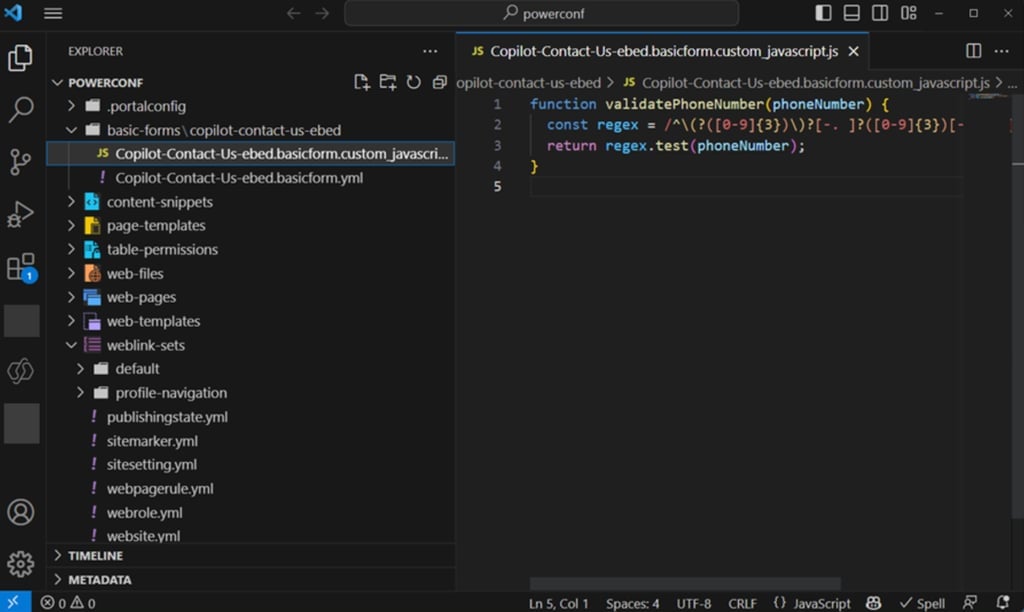Collapse the weblink-sets folder

71,345
